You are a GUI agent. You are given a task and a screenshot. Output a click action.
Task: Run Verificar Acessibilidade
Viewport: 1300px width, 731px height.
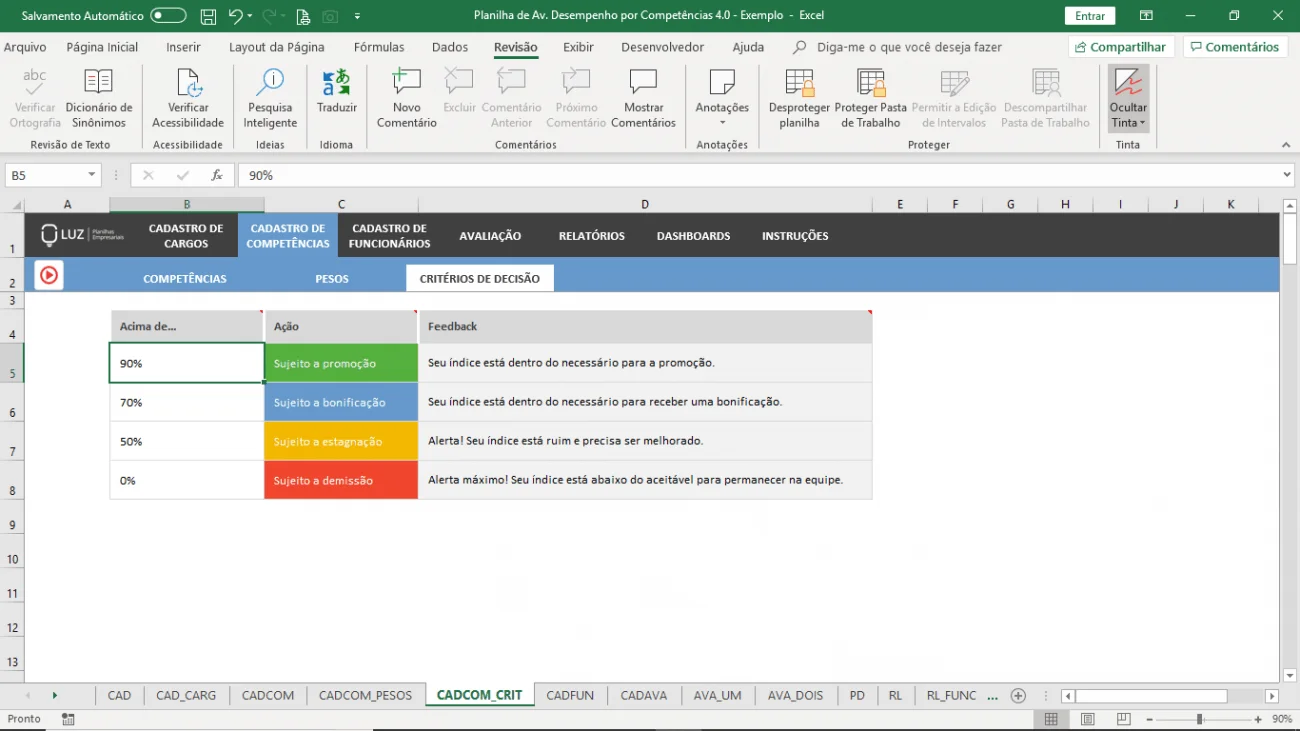pos(188,99)
